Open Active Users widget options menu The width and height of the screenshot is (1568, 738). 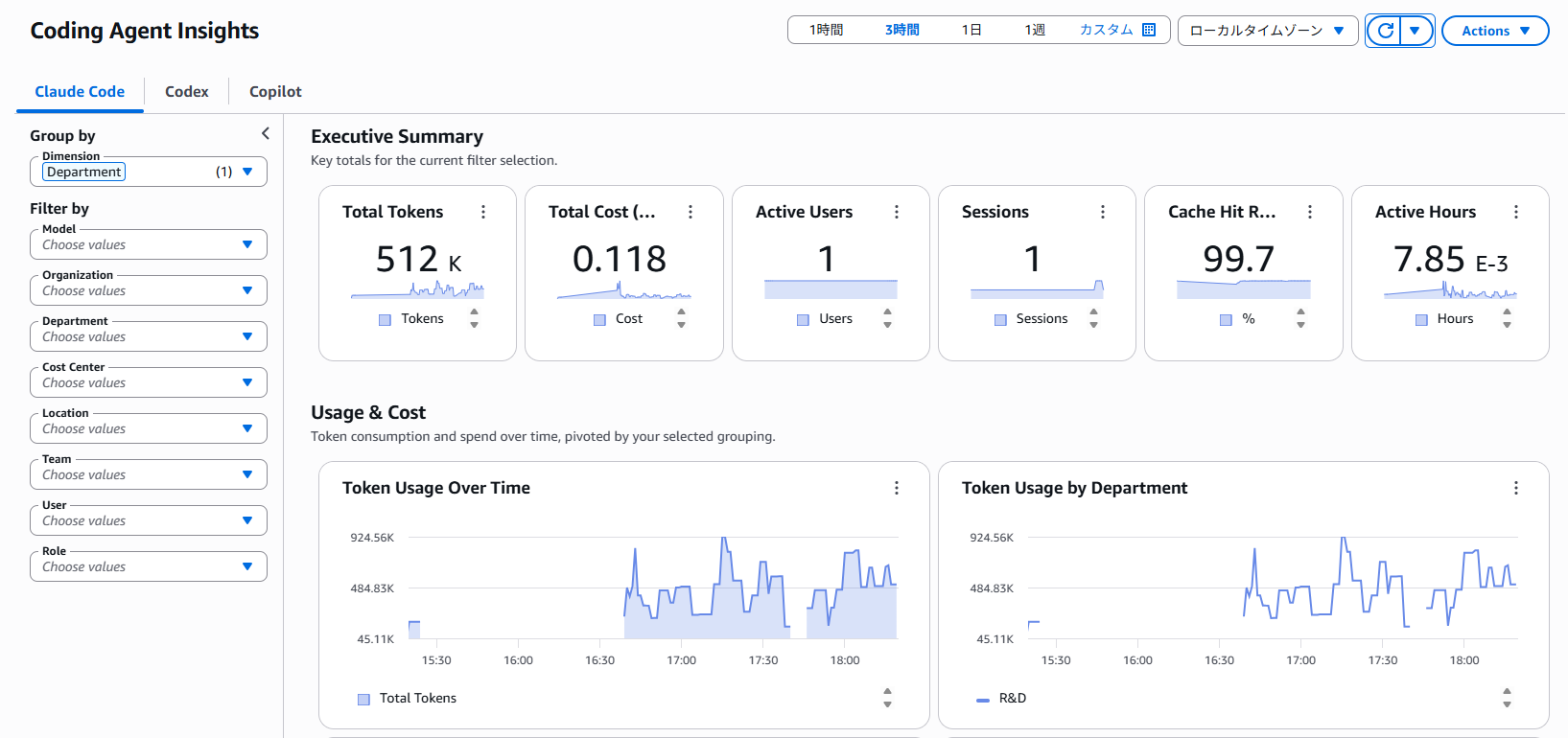click(897, 212)
